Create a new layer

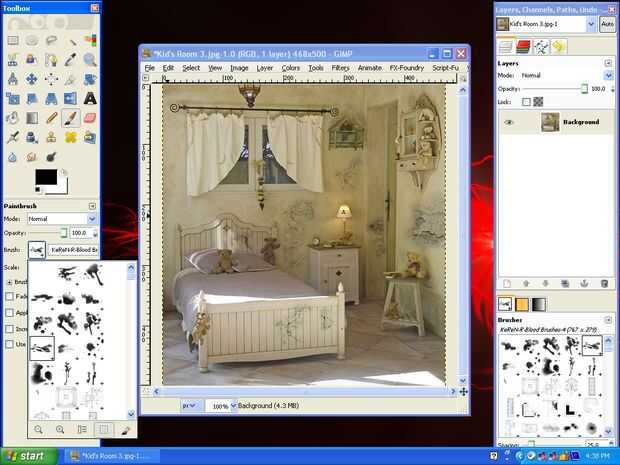[x=507, y=284]
